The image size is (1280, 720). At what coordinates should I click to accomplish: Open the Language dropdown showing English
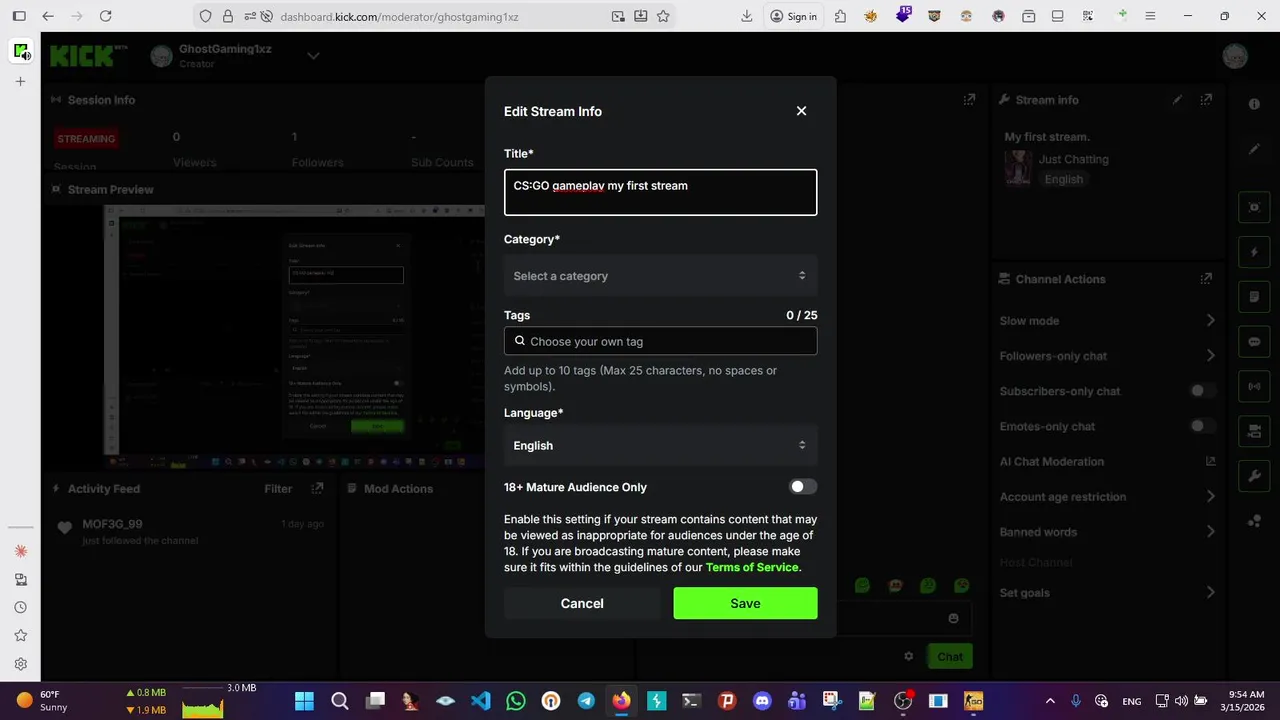tap(660, 446)
